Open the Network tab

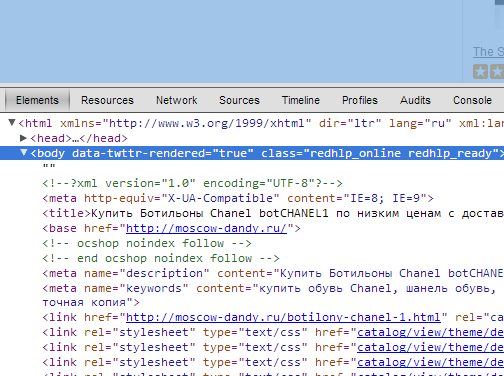177,100
